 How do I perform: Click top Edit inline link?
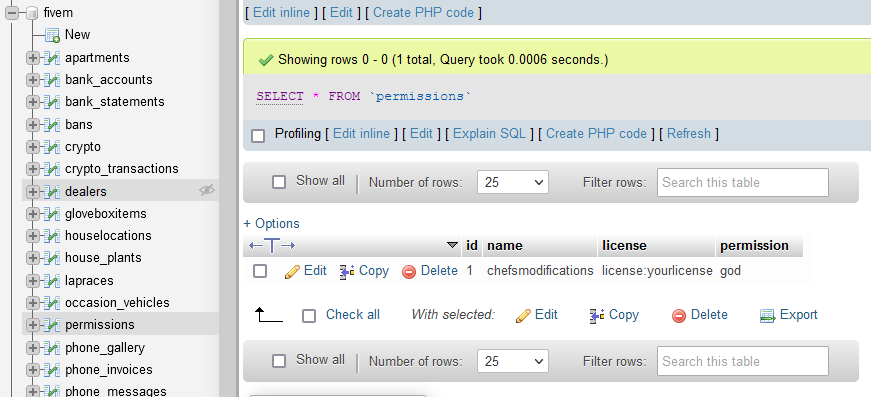(282, 13)
